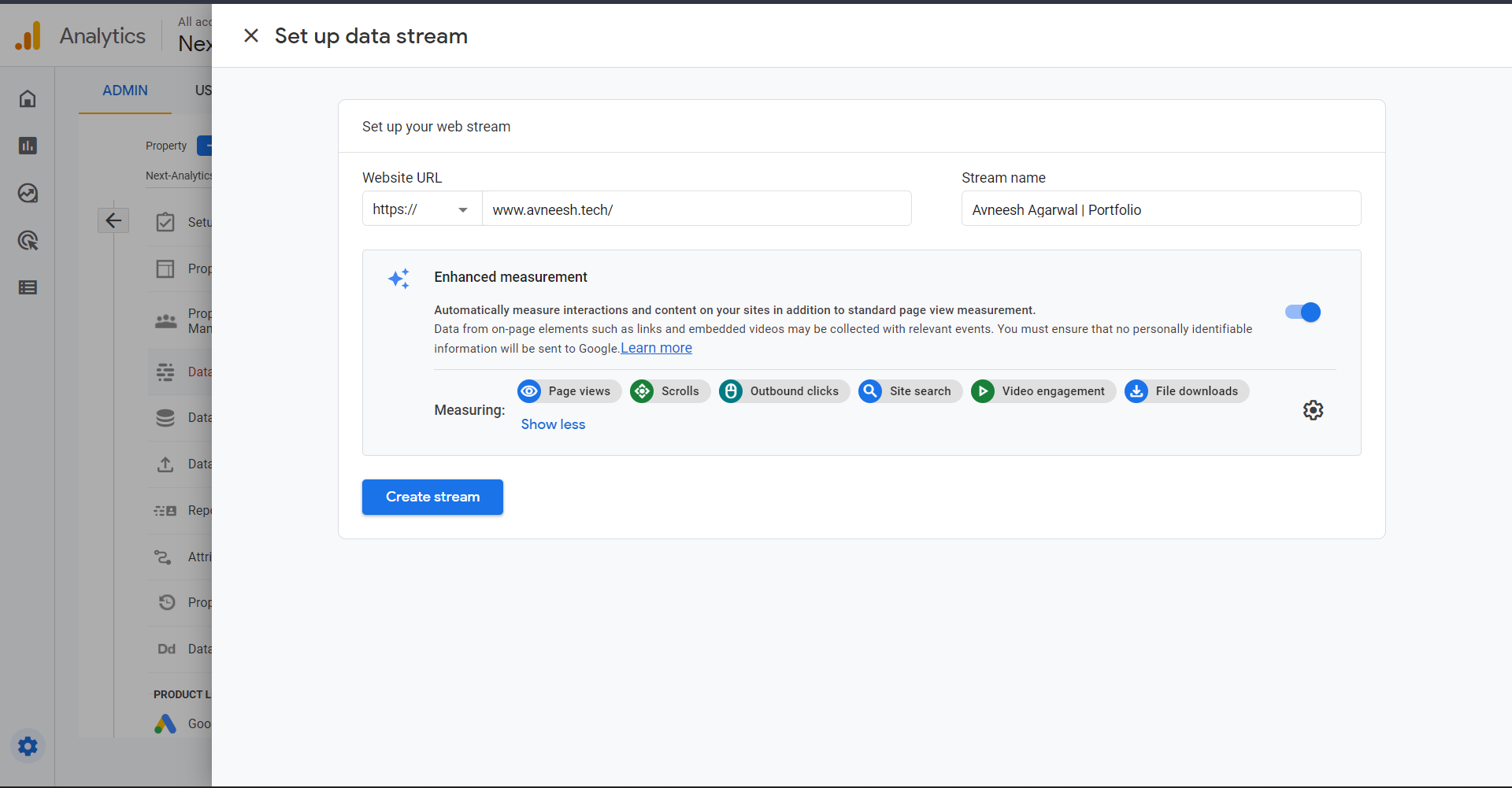Open the Explore icon in sidebar
The image size is (1512, 788).
28,193
